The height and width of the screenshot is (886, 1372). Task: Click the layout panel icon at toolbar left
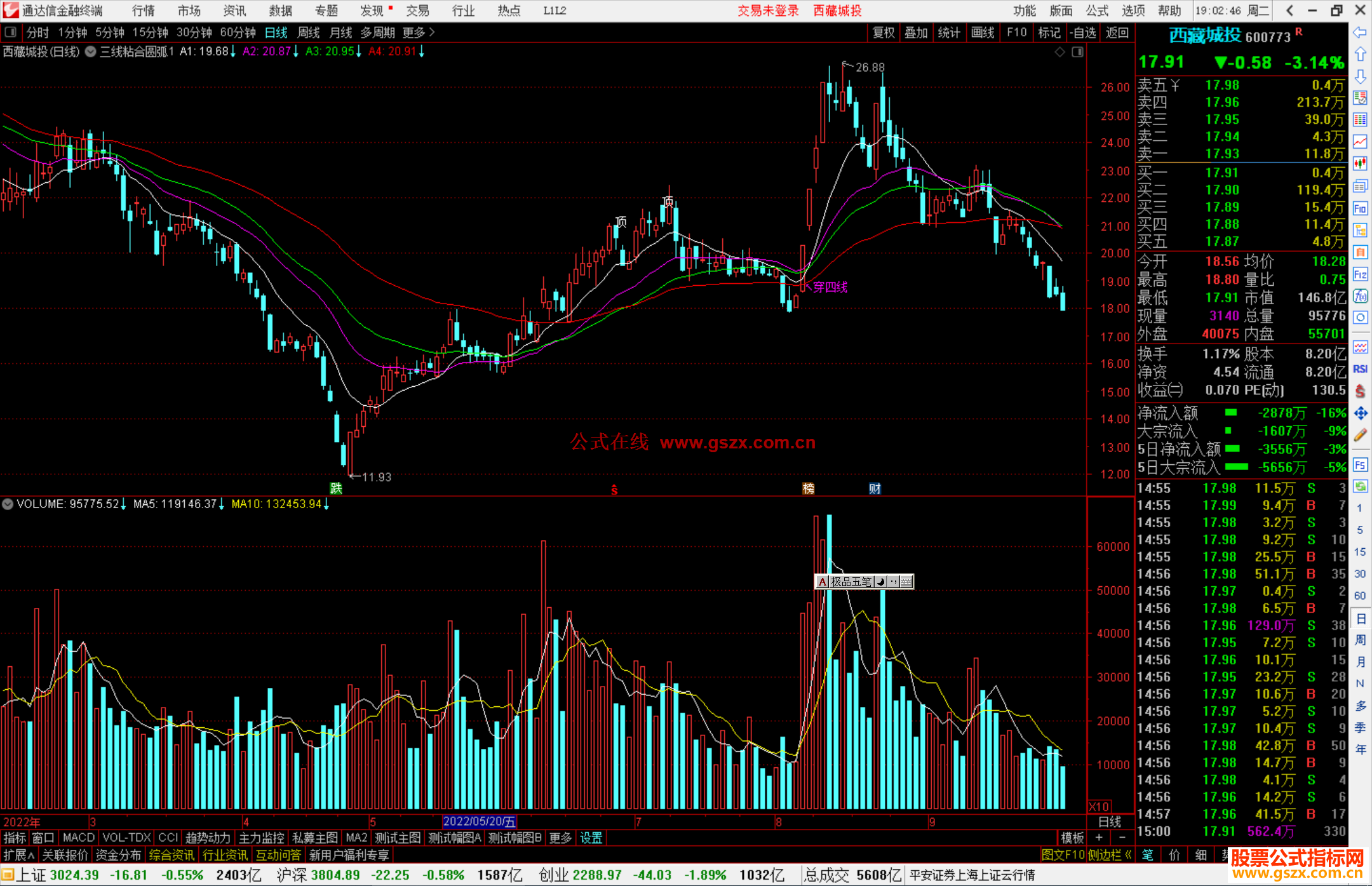click(10, 32)
